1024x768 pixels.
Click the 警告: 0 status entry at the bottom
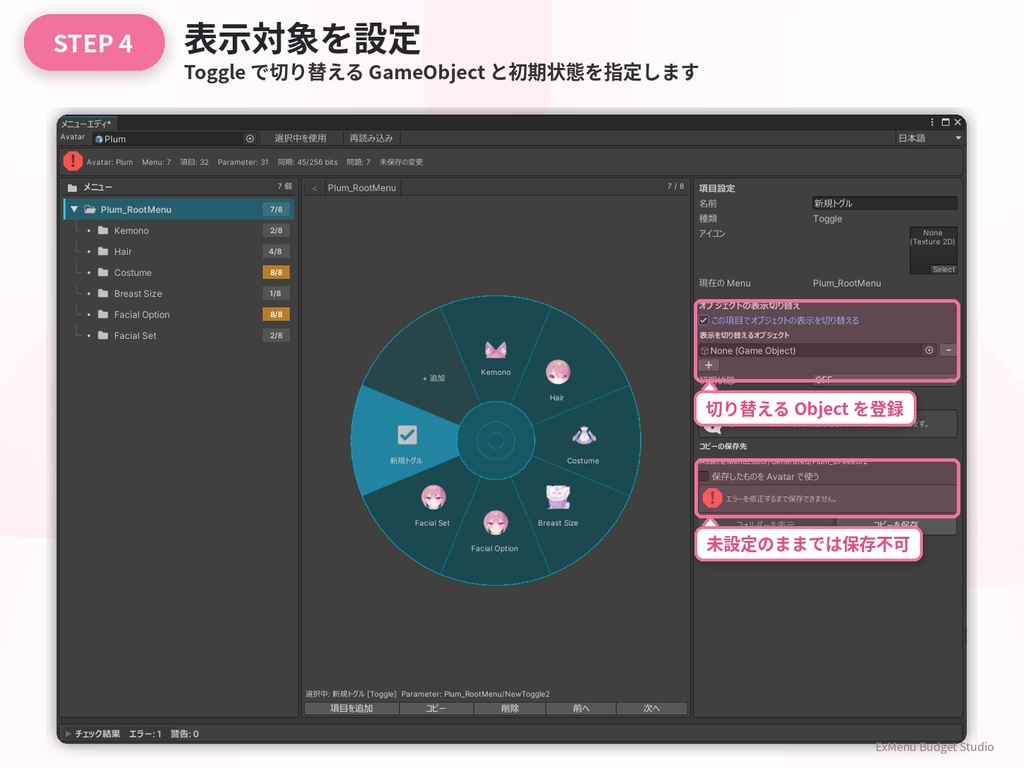185,734
